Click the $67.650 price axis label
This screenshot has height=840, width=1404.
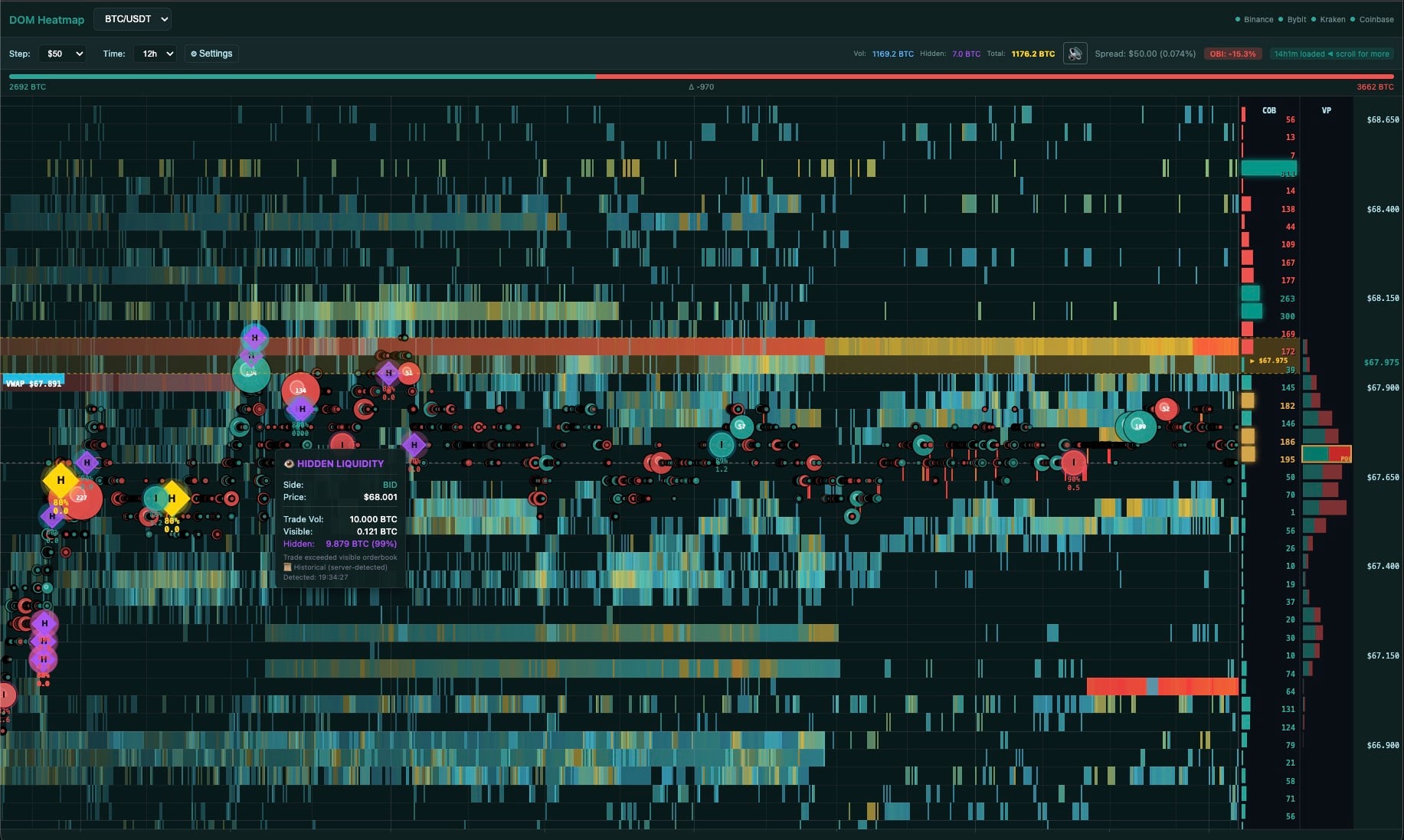(1383, 477)
